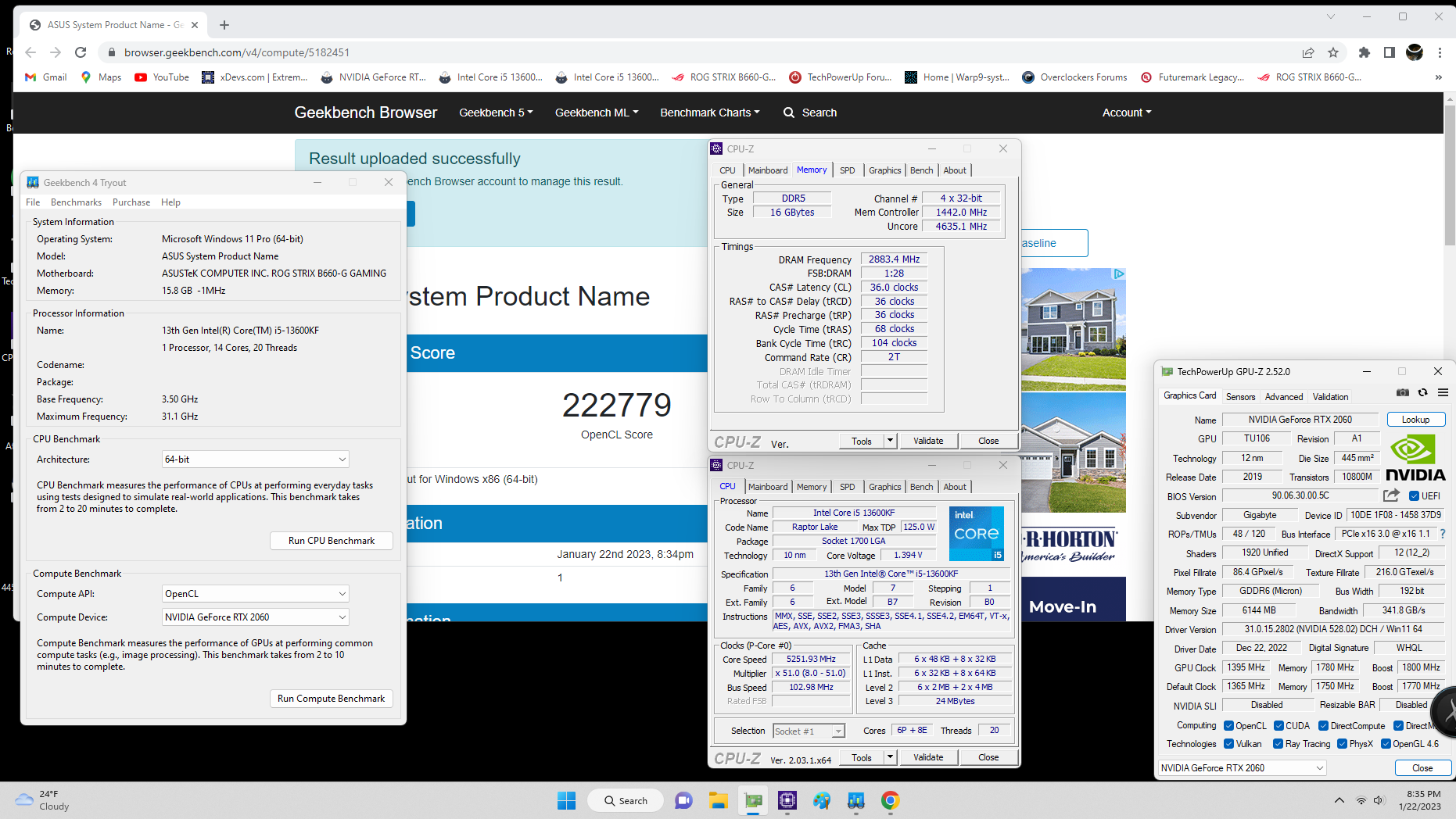Switch to Advanced tab in GPU-Z

coord(1284,397)
